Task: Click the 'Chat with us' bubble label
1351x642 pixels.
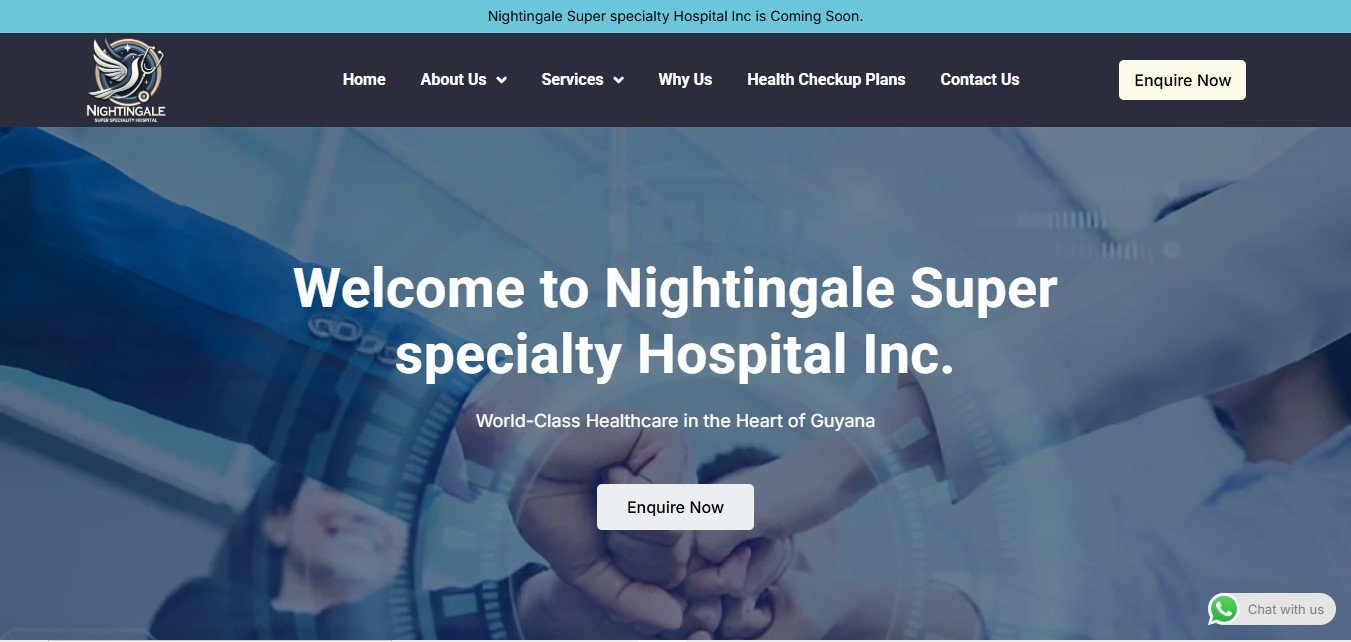Action: point(1285,609)
